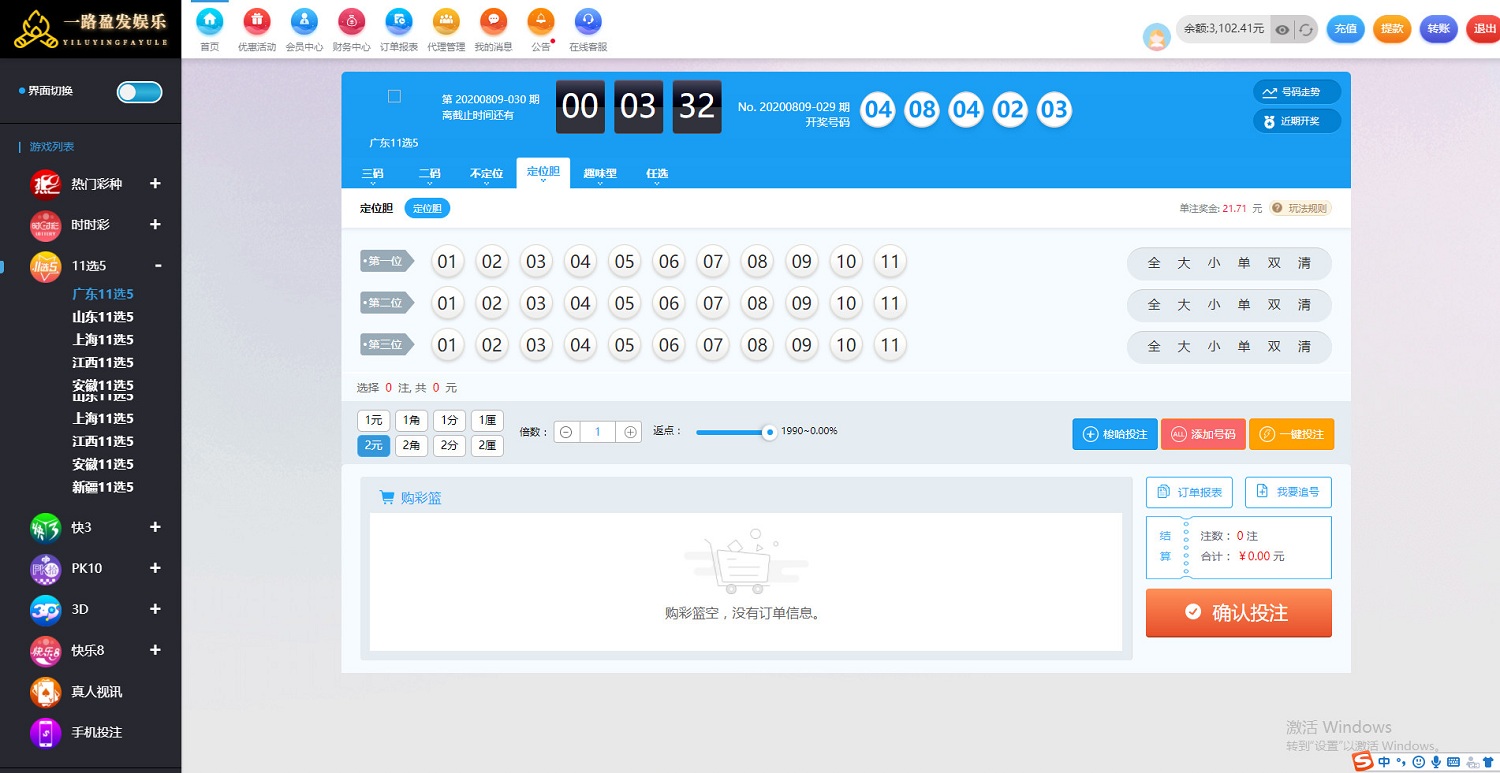Click the 确认投注 confirm bet button
1500x773 pixels.
tap(1238, 613)
